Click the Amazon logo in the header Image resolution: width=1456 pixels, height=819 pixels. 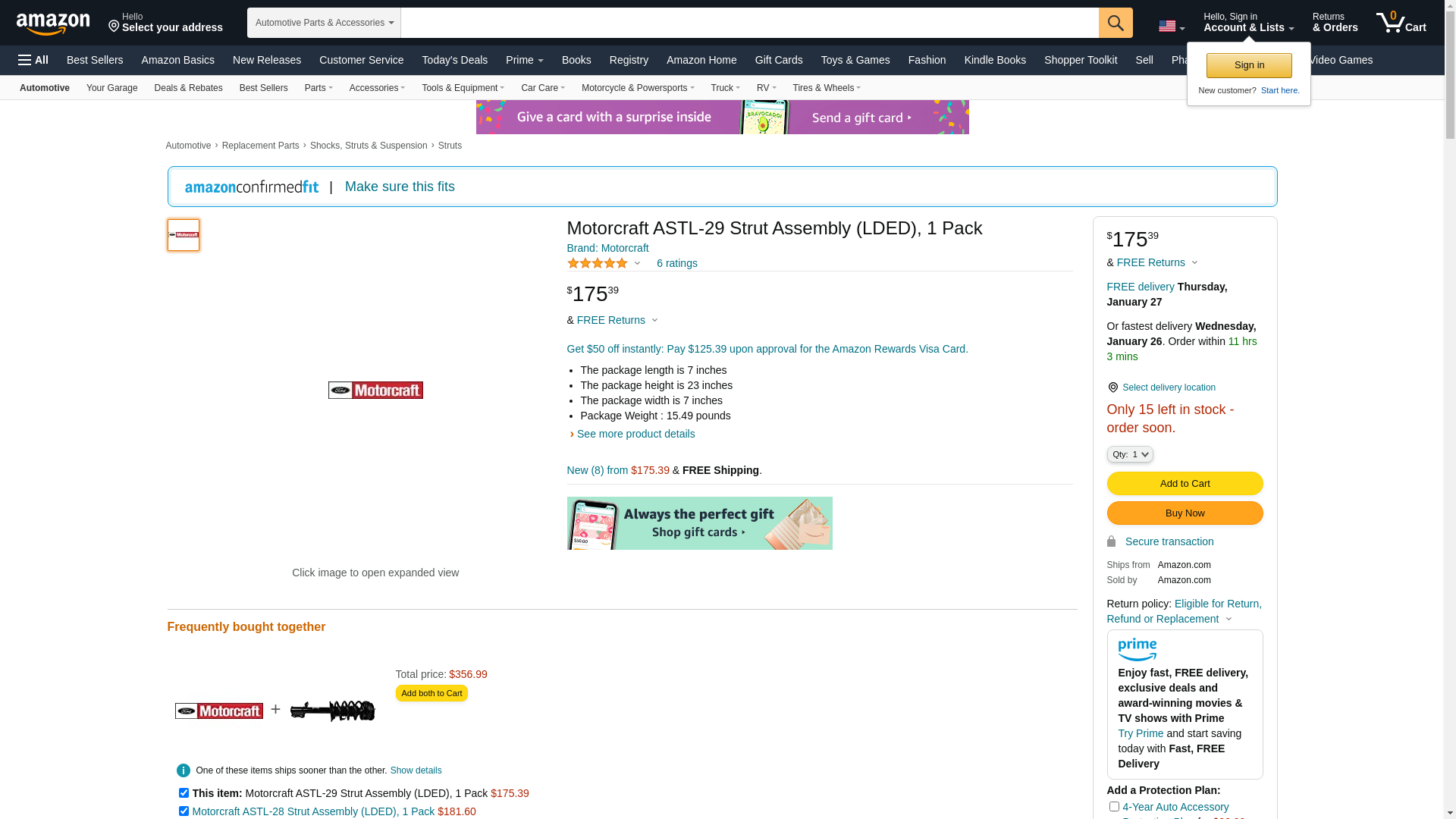pyautogui.click(x=53, y=24)
